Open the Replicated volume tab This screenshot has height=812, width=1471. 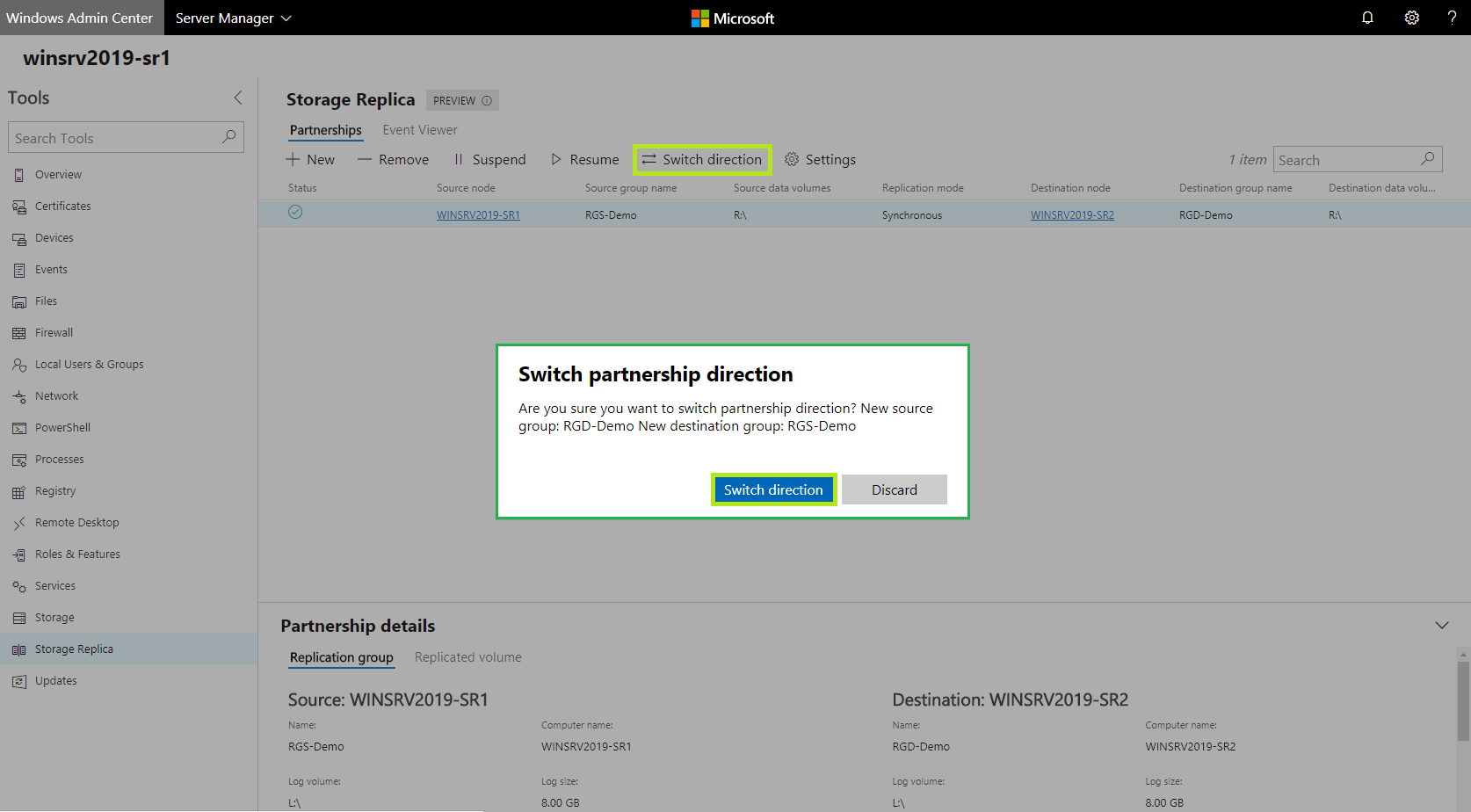point(468,657)
